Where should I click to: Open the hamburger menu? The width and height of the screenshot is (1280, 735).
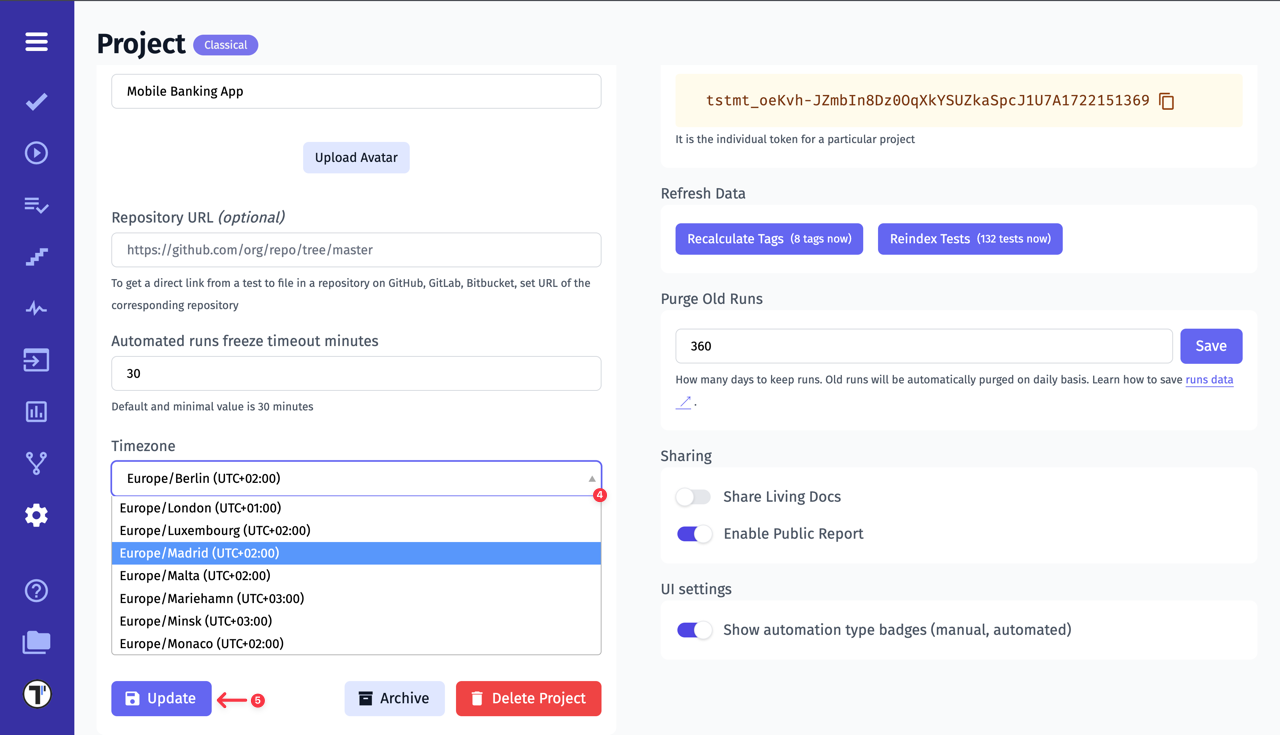tap(36, 42)
